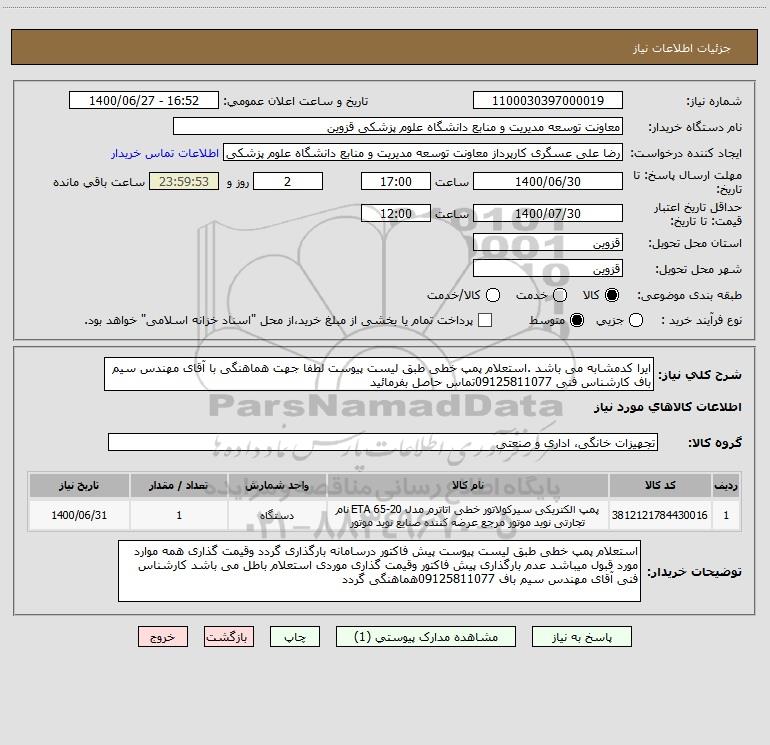Click the quantity cell showing 1

(179, 515)
